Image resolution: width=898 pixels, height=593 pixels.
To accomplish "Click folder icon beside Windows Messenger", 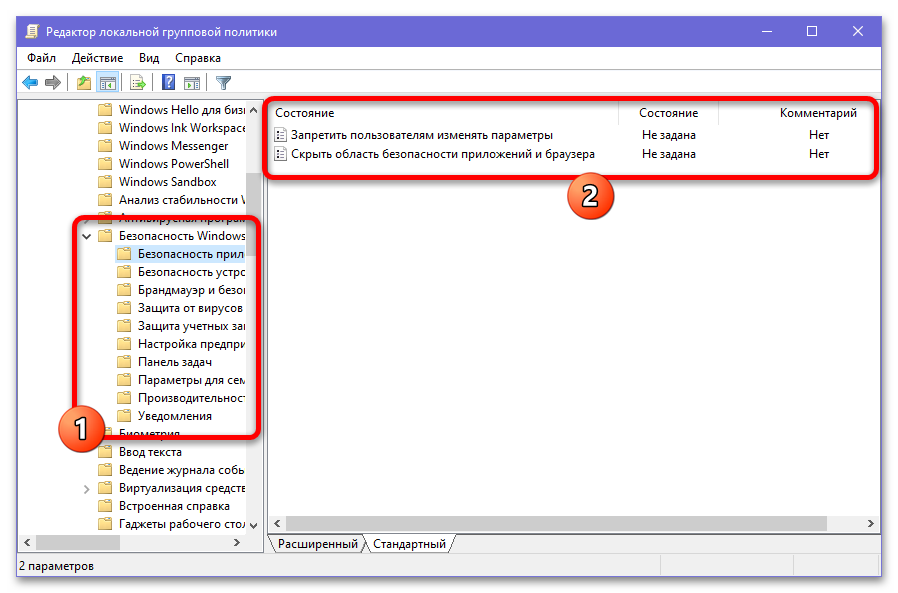I will [105, 146].
